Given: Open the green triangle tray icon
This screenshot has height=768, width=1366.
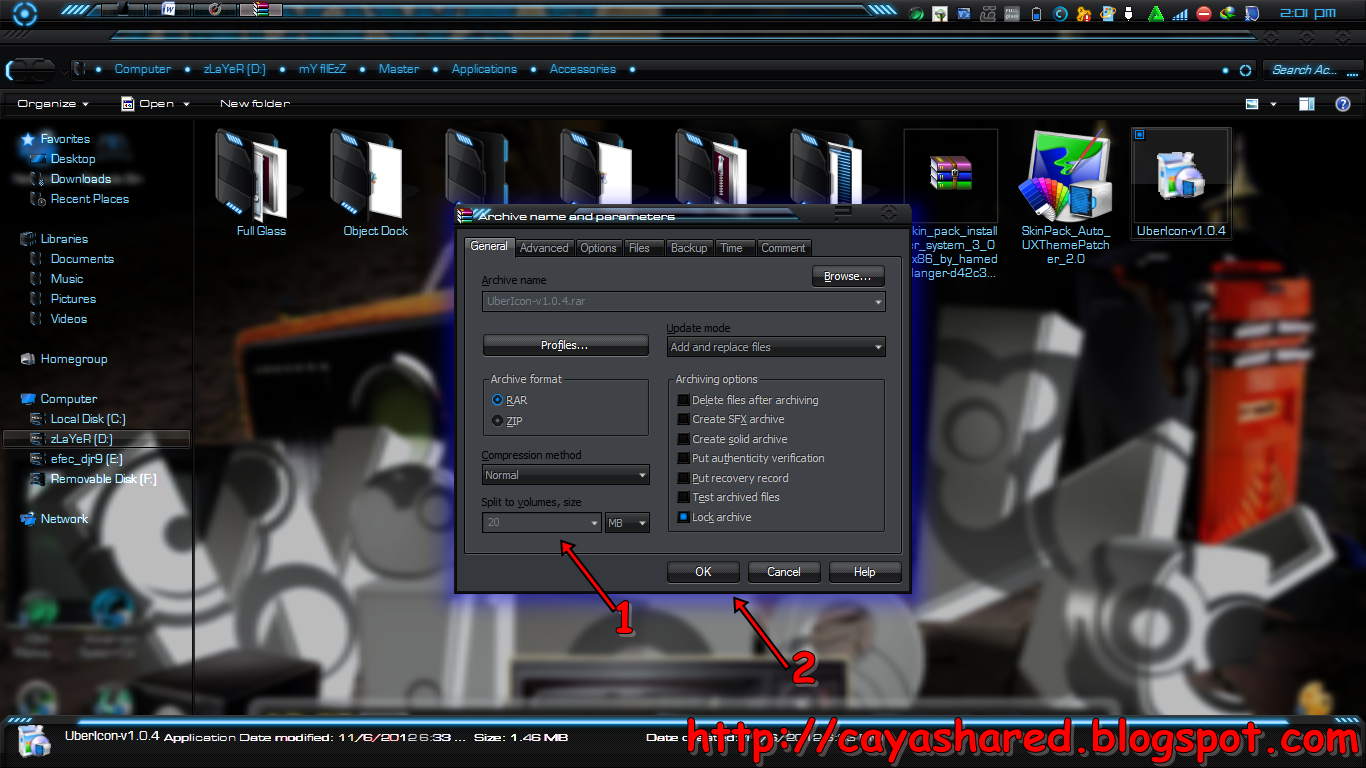Looking at the screenshot, I should pos(1156,14).
